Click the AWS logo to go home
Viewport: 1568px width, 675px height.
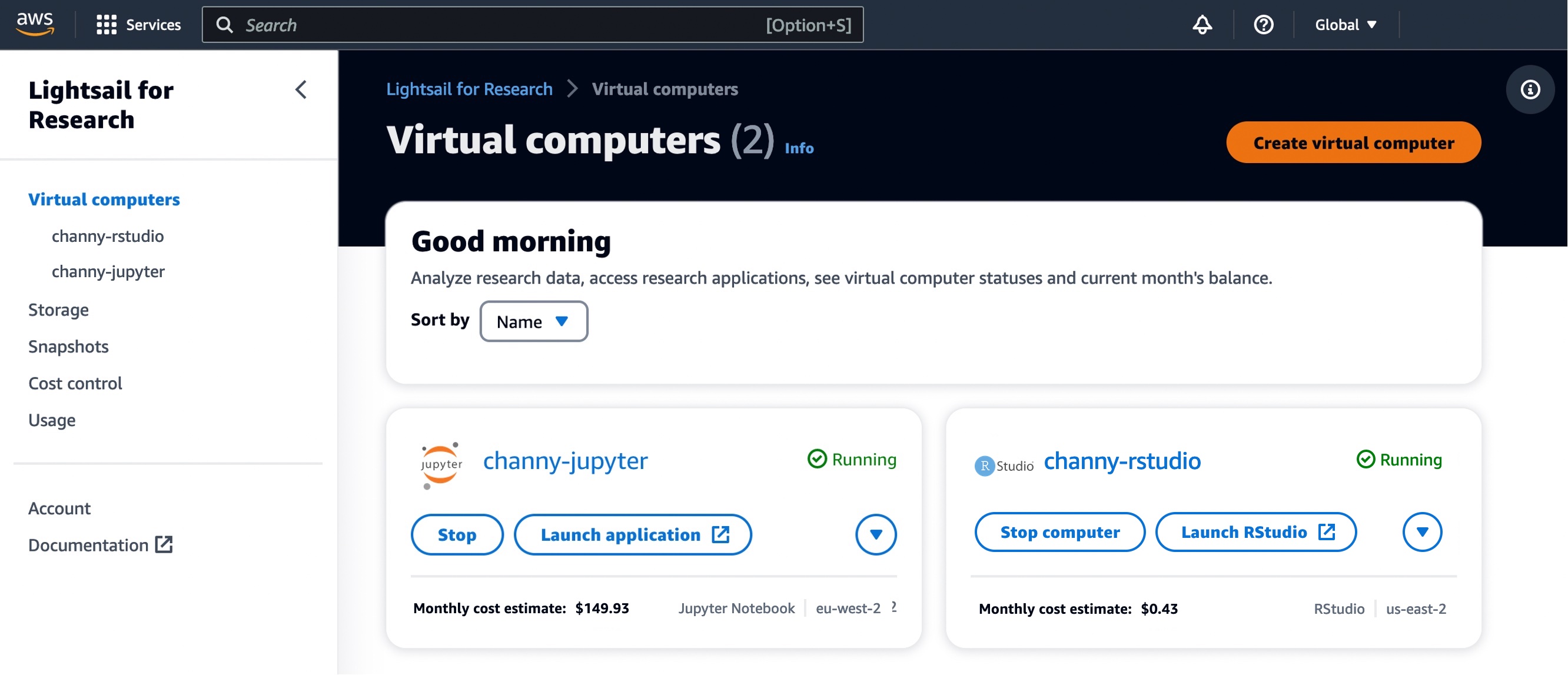36,25
